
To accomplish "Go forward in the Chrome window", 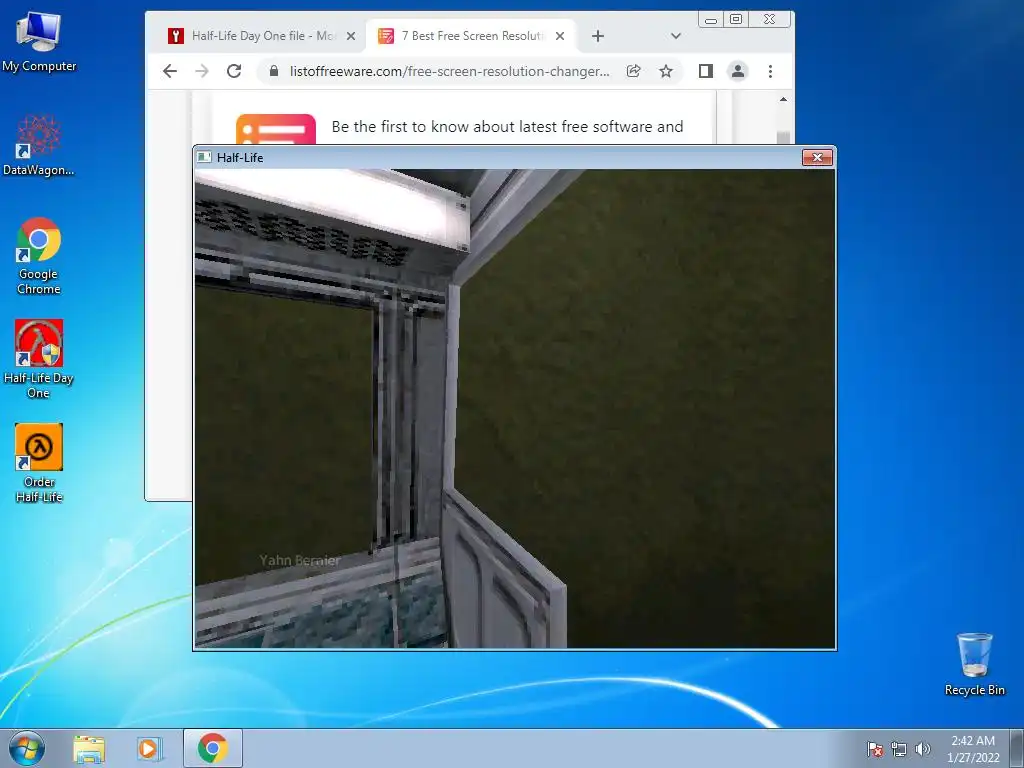I will click(x=202, y=71).
